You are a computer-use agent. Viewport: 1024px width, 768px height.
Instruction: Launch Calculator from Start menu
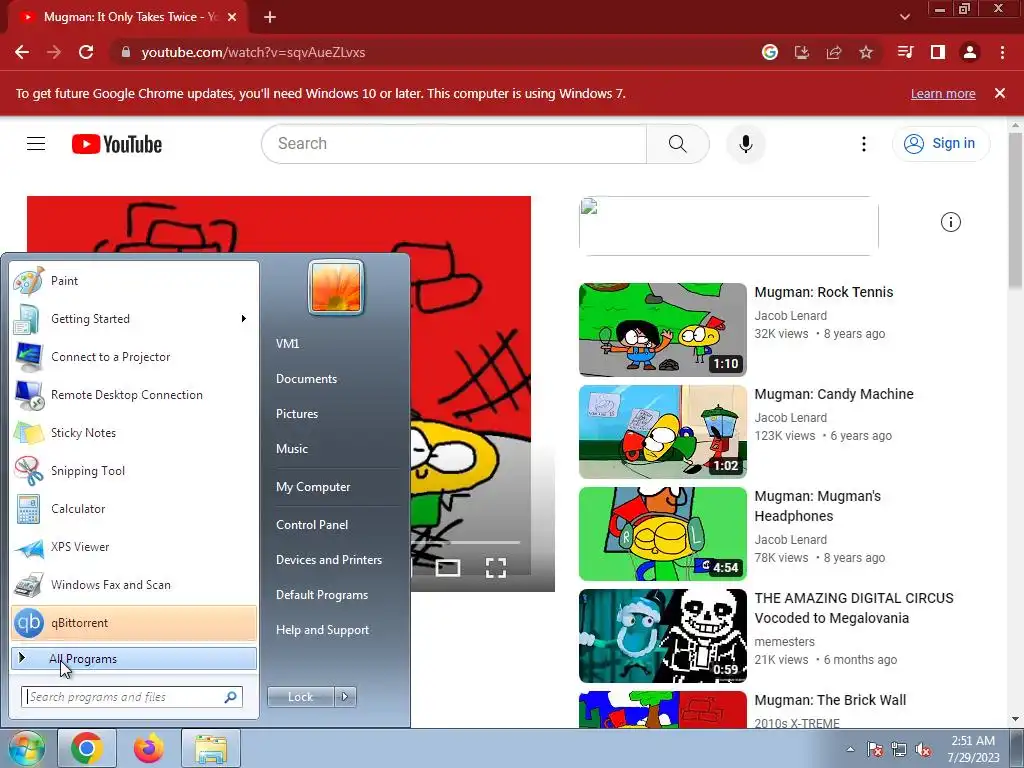pyautogui.click(x=134, y=509)
